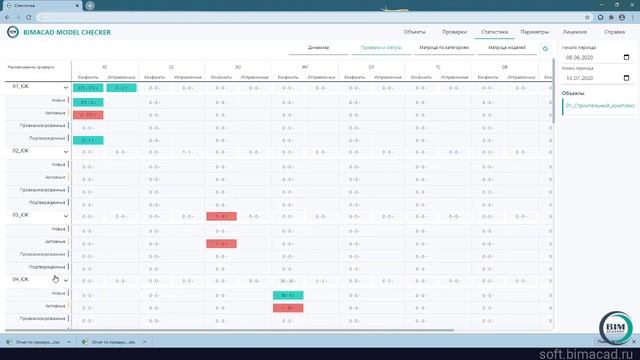Open calendar picker for Начало периода

[x=627, y=58]
